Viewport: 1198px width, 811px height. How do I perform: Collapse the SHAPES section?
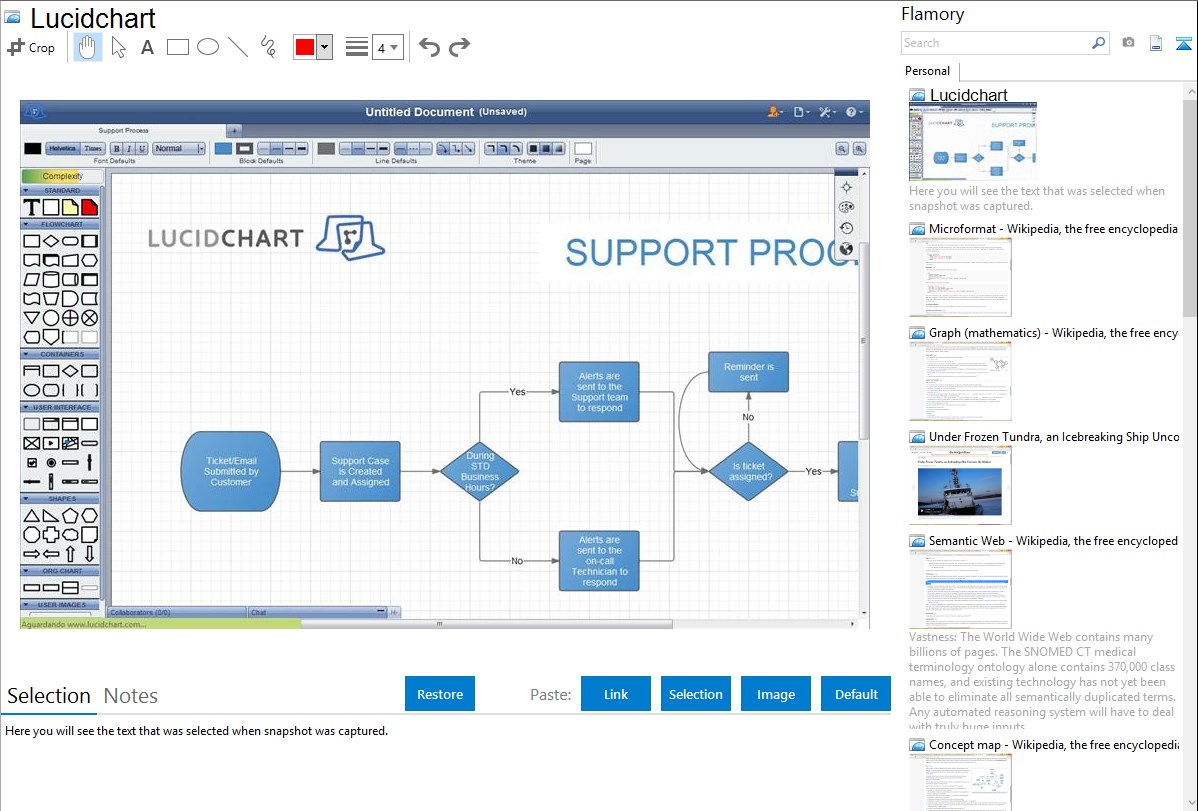60,498
